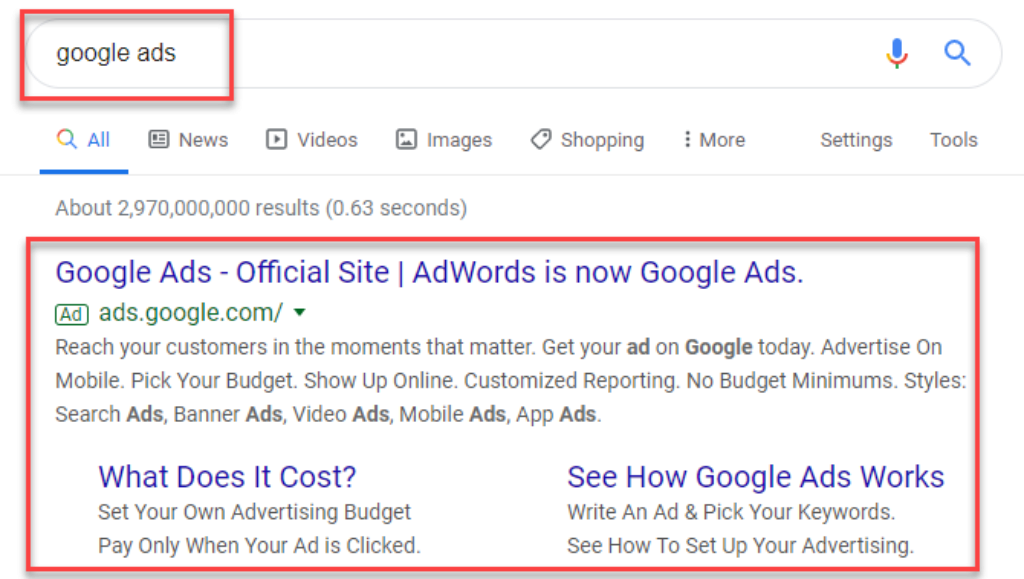Click the Tools button
This screenshot has width=1024, height=579.
pyautogui.click(x=953, y=140)
